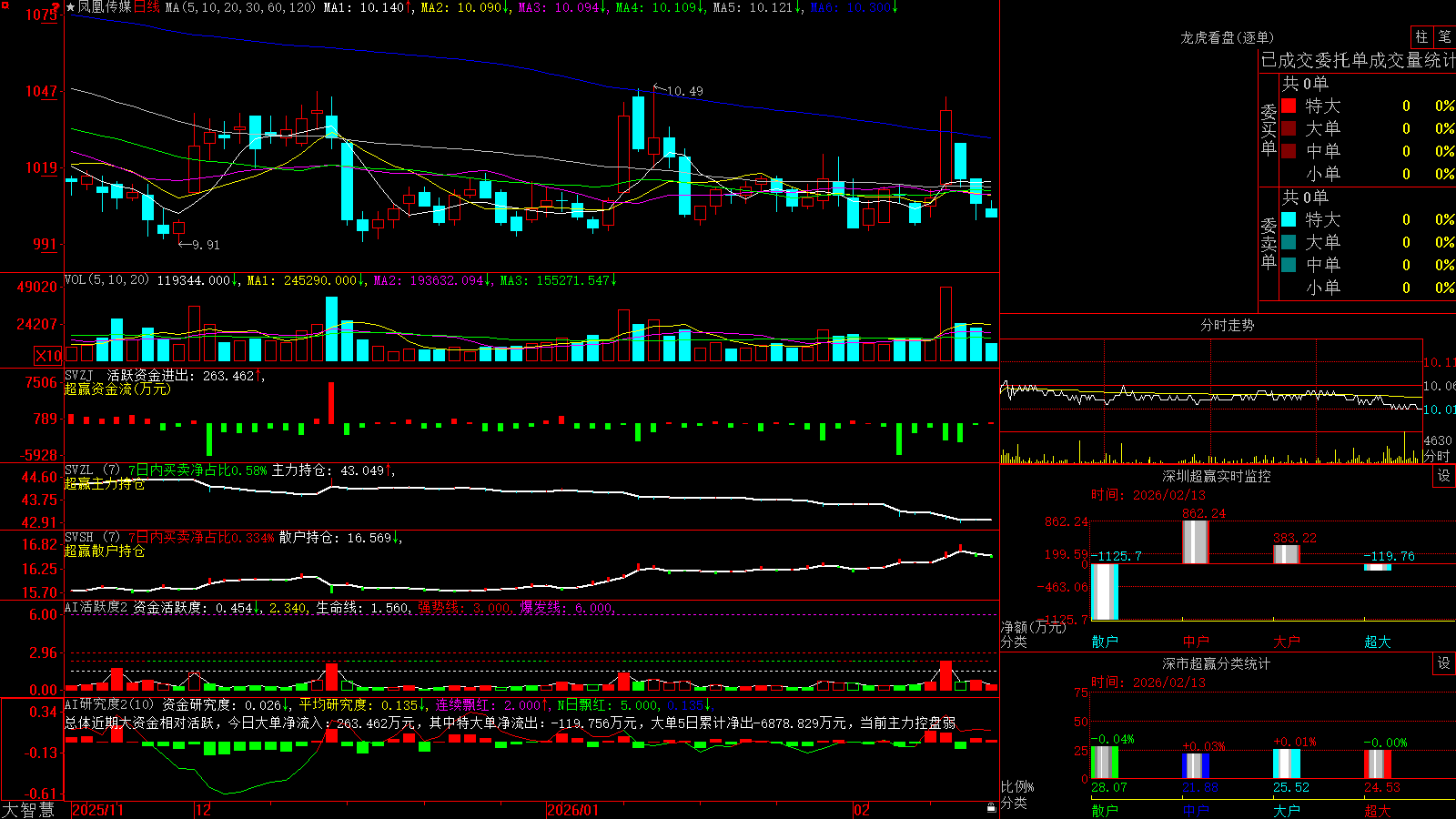
Task: Click the teal 大单 sell order swatch
Action: [x=1289, y=242]
